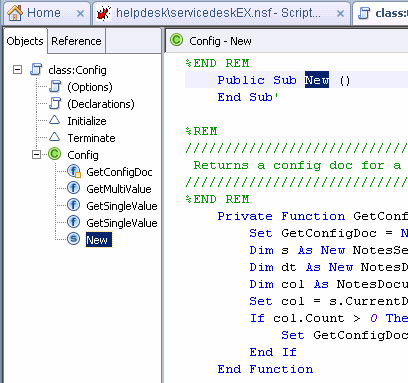Click the 'If col.Count > 0' line
The image size is (408, 383).
328,318
